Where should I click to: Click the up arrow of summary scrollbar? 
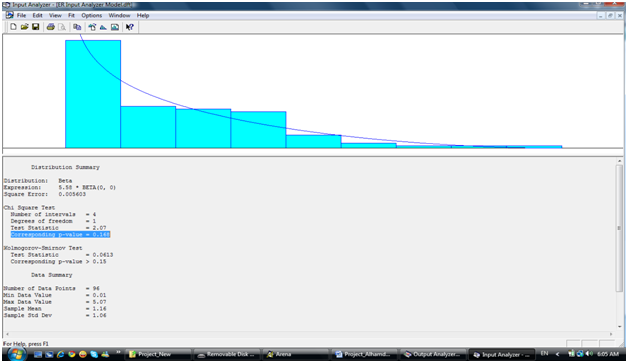click(619, 161)
